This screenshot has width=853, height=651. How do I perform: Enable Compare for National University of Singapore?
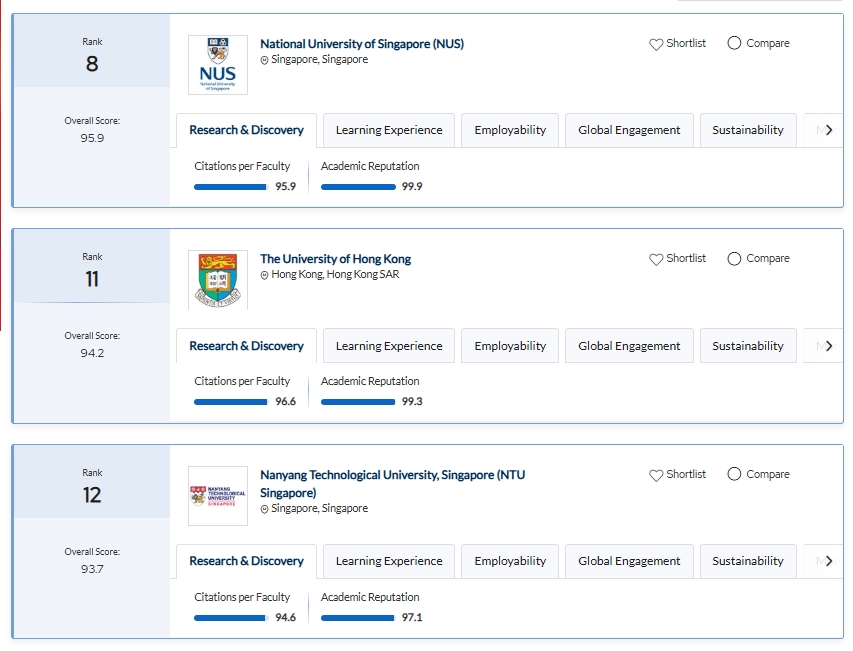tap(735, 43)
